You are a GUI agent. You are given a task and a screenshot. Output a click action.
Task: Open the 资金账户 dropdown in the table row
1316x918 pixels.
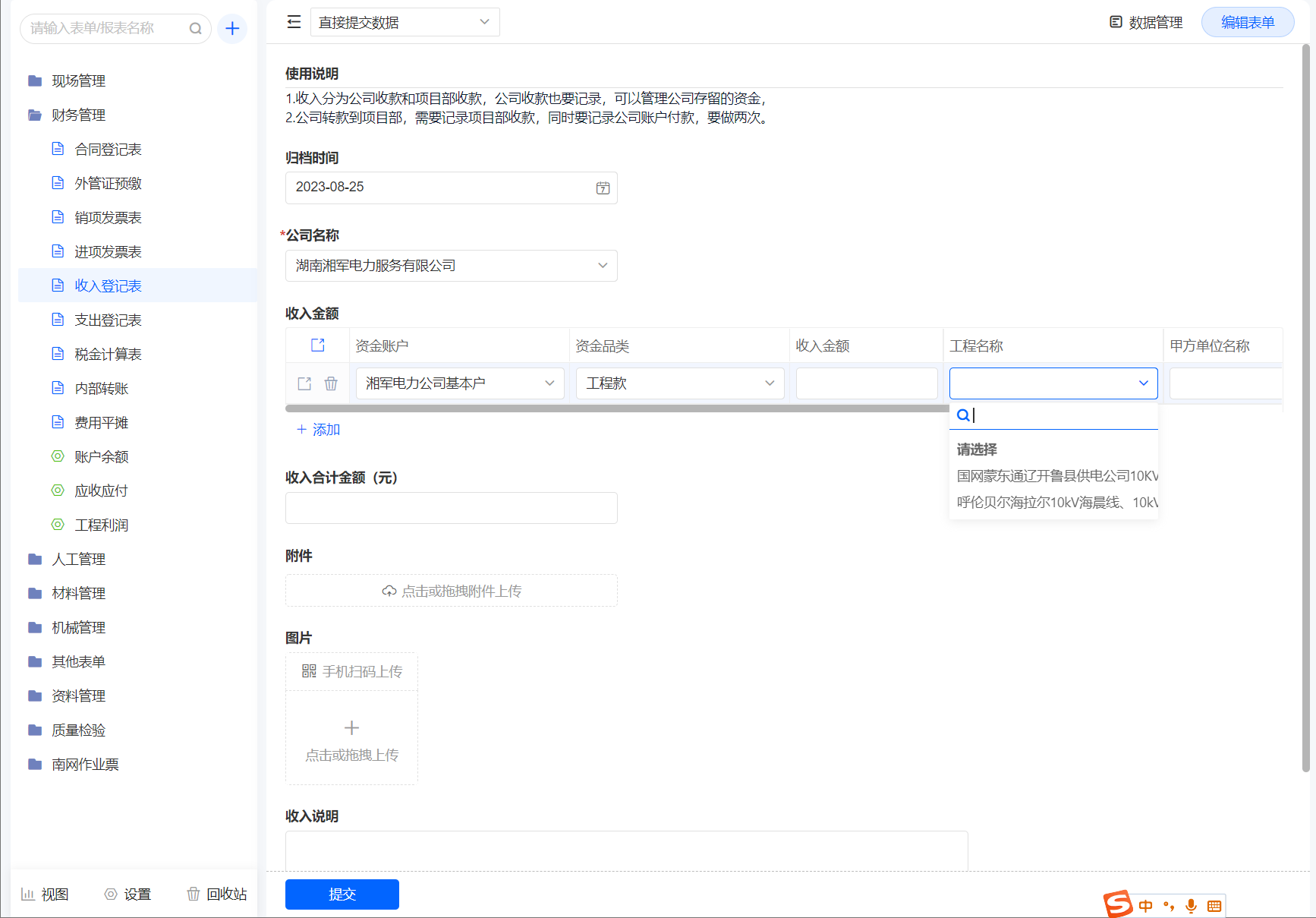(460, 383)
